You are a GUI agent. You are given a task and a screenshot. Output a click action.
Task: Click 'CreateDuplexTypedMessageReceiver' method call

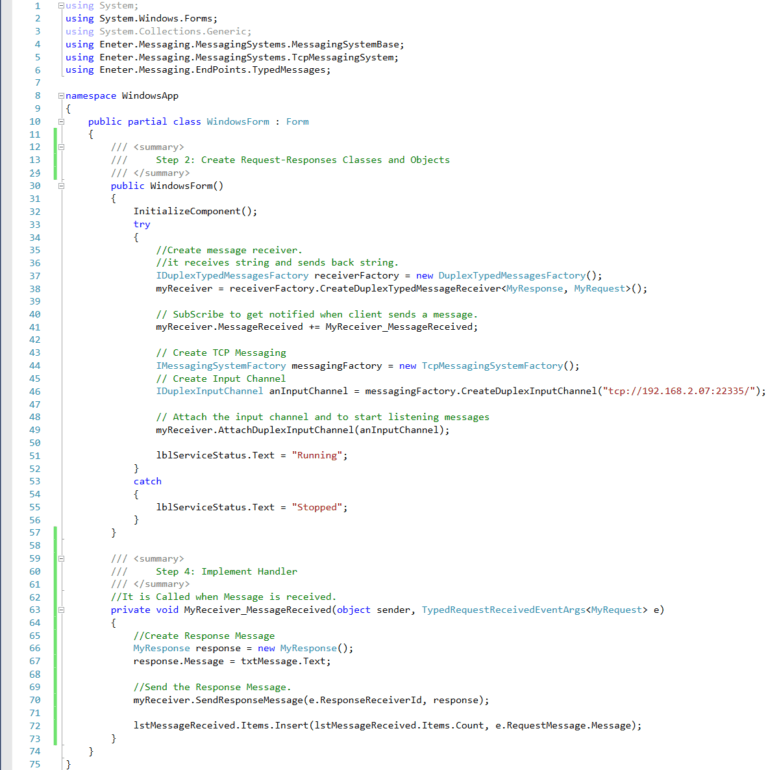pos(410,289)
